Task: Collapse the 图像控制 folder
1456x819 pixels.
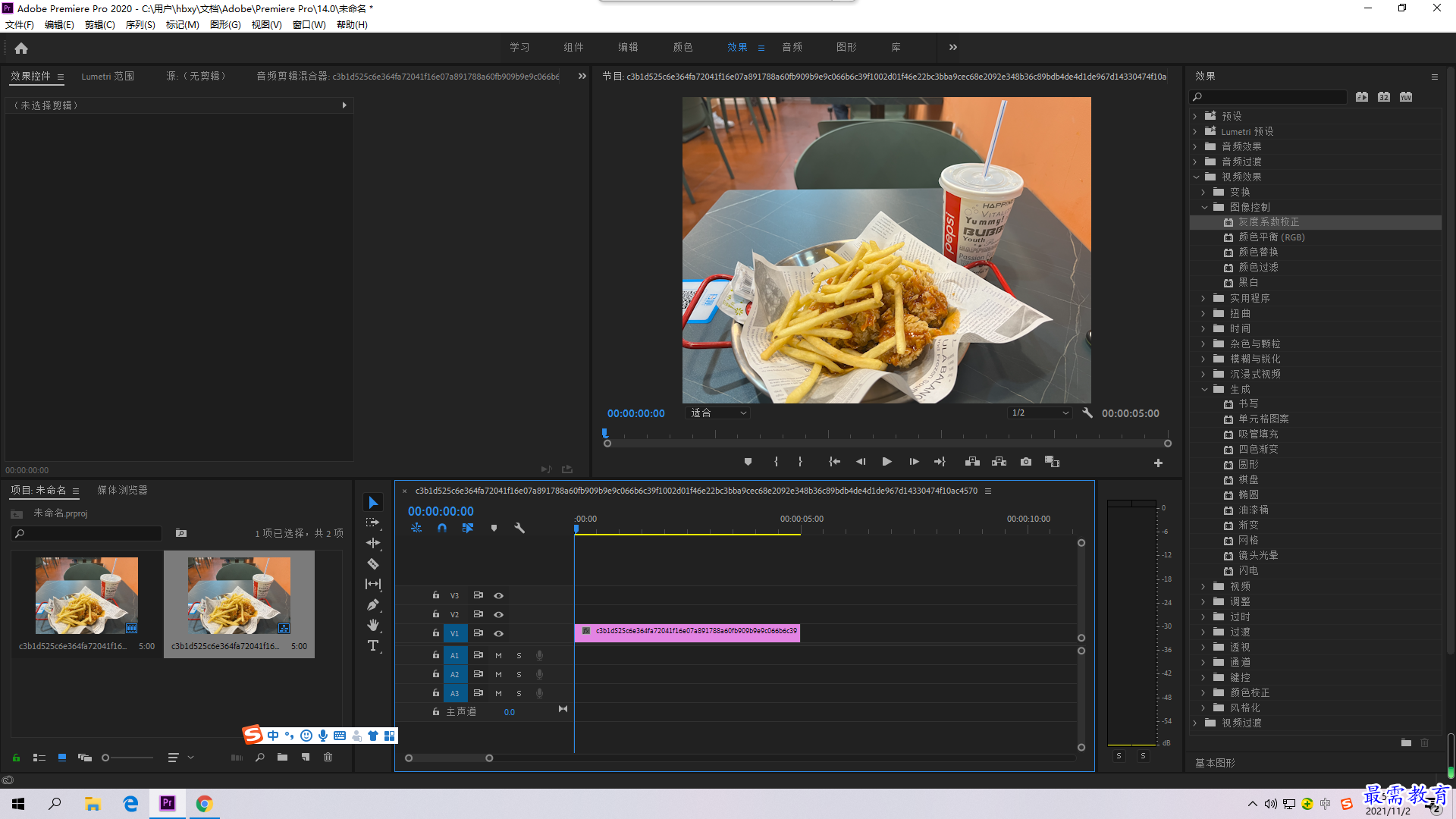Action: pyautogui.click(x=1204, y=207)
